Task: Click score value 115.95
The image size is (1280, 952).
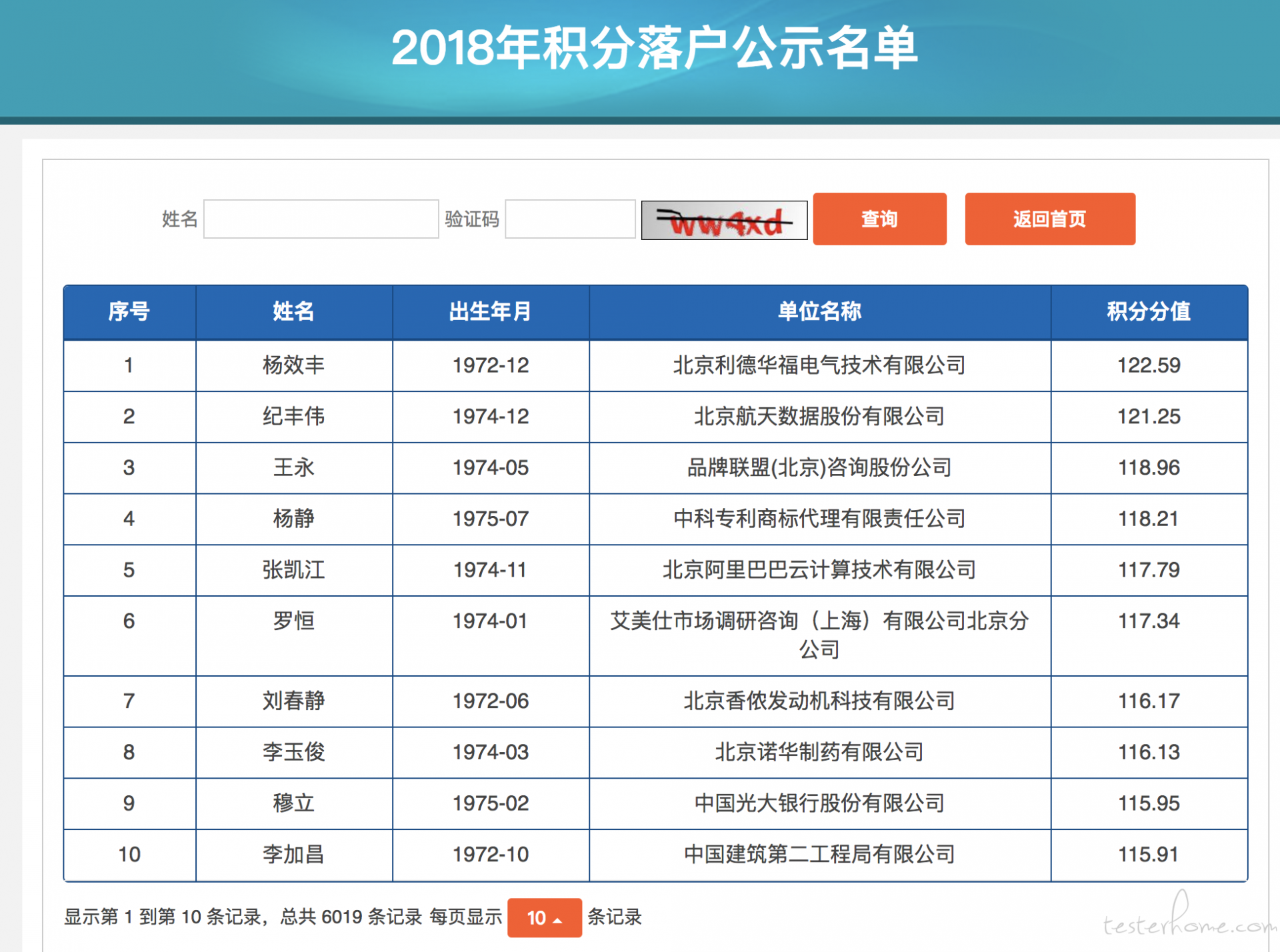Action: pos(1149,803)
